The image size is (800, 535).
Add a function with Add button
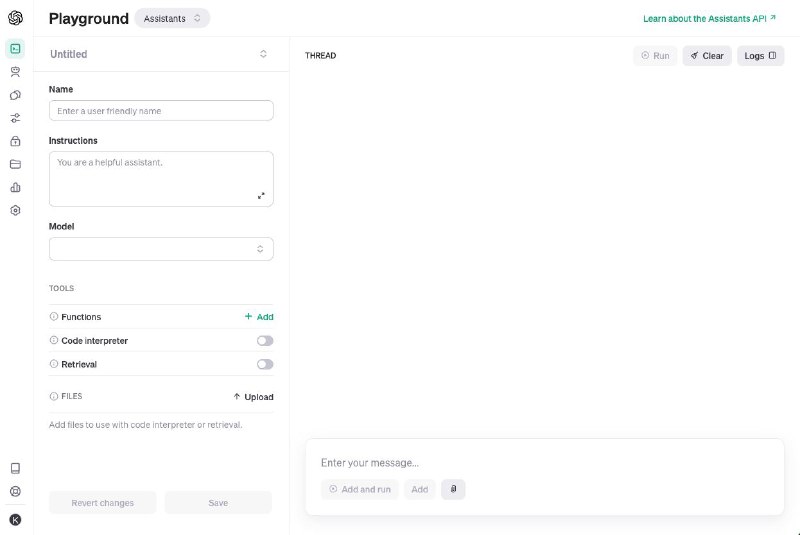[x=259, y=317]
